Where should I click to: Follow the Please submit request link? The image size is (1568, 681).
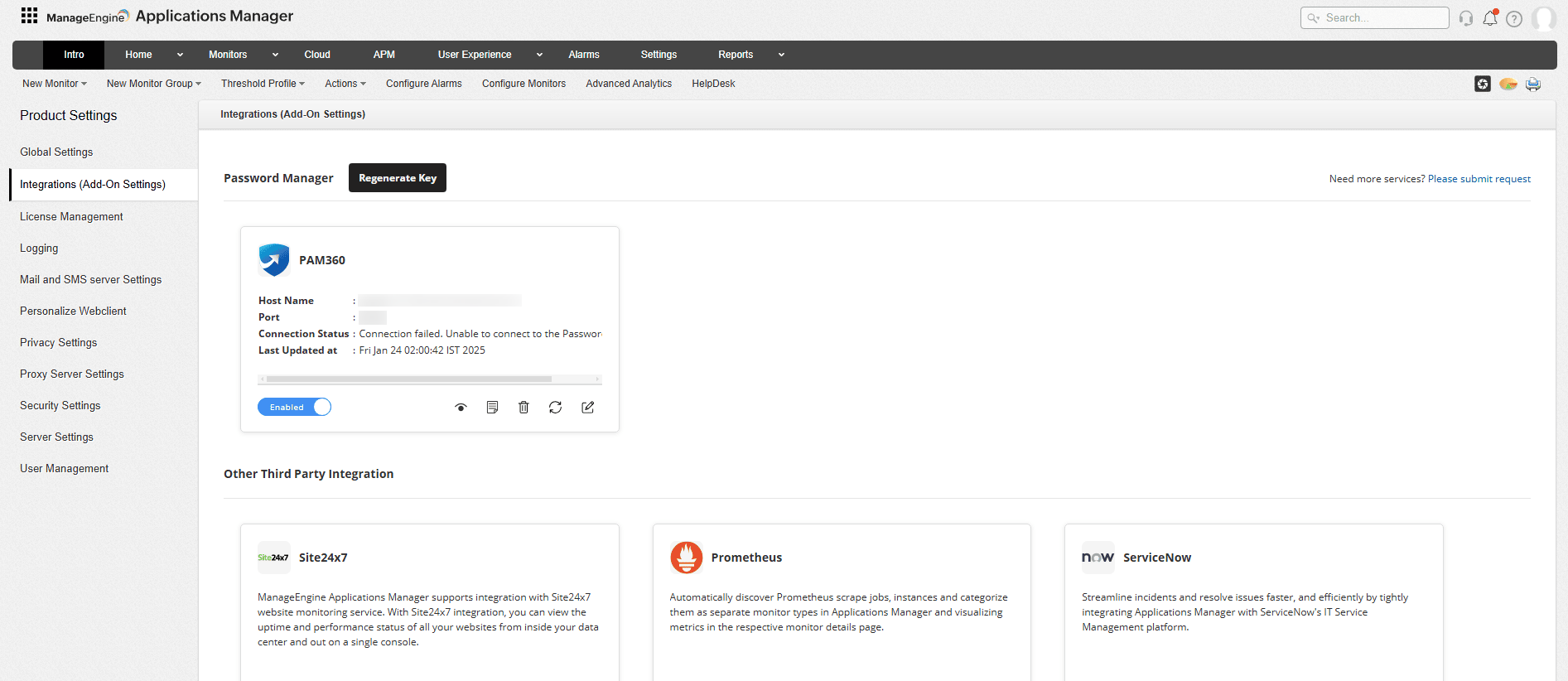pyautogui.click(x=1479, y=179)
